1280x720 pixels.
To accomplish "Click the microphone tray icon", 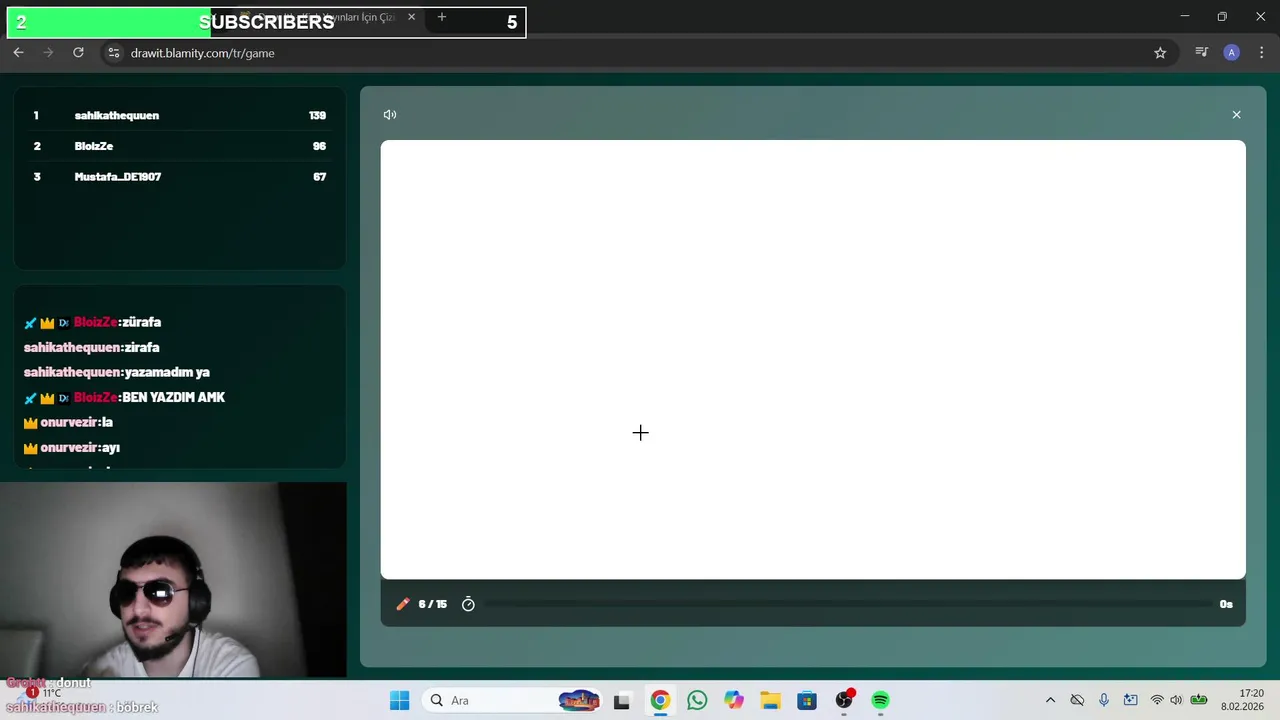I will (1104, 700).
